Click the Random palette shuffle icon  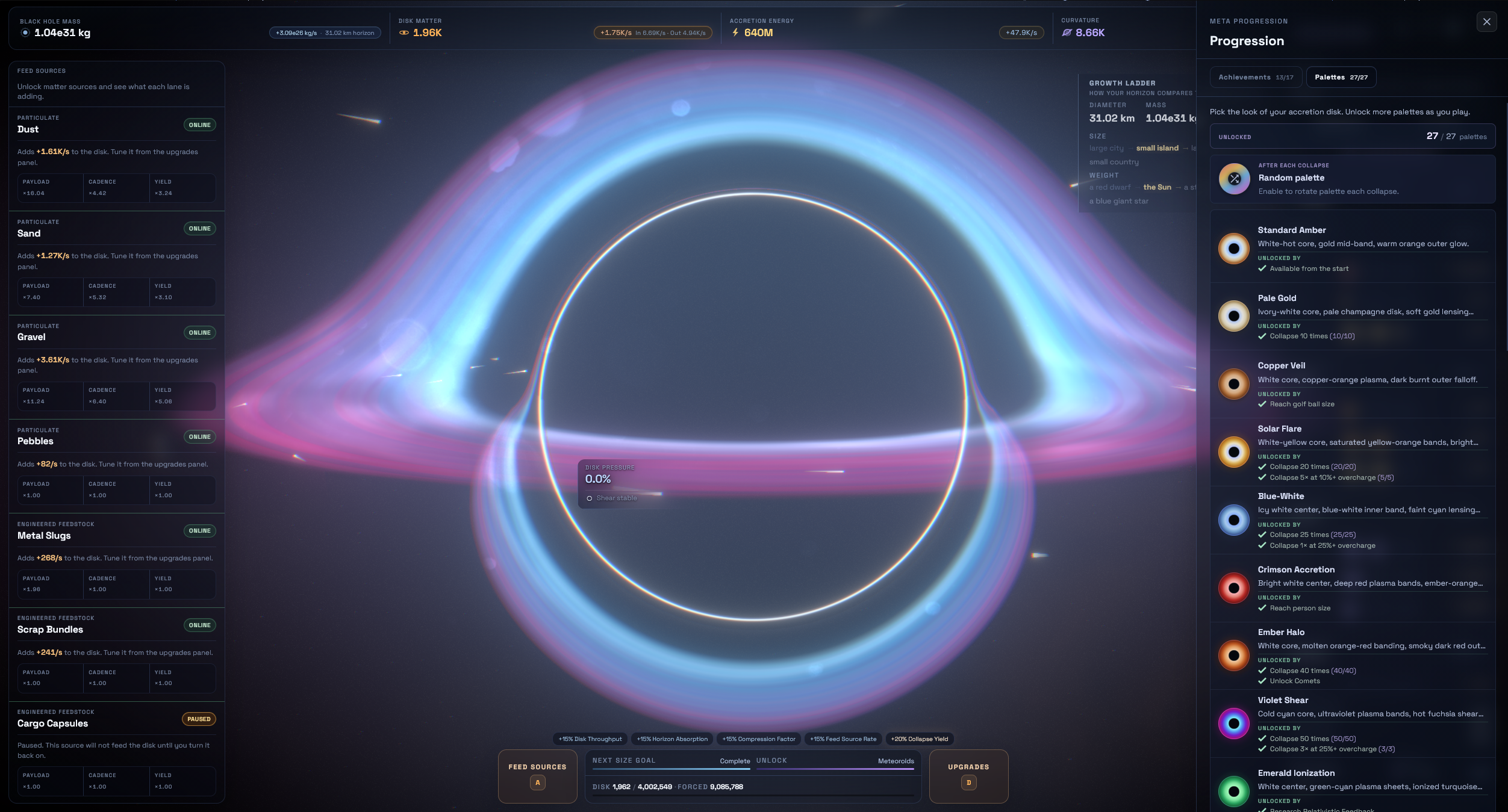click(x=1235, y=179)
